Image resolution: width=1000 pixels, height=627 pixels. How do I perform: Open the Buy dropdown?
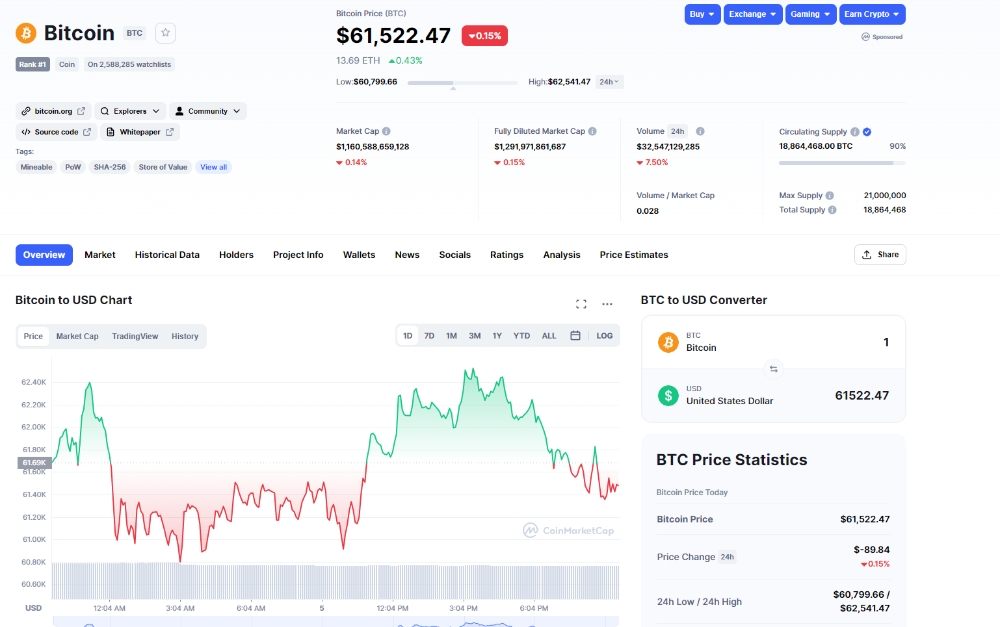click(x=702, y=14)
